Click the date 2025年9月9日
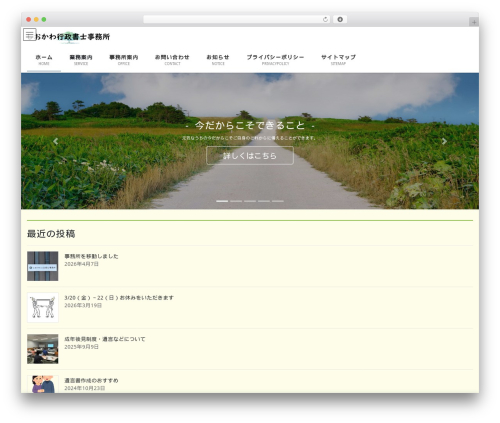This screenshot has width=500, height=423. 81,347
